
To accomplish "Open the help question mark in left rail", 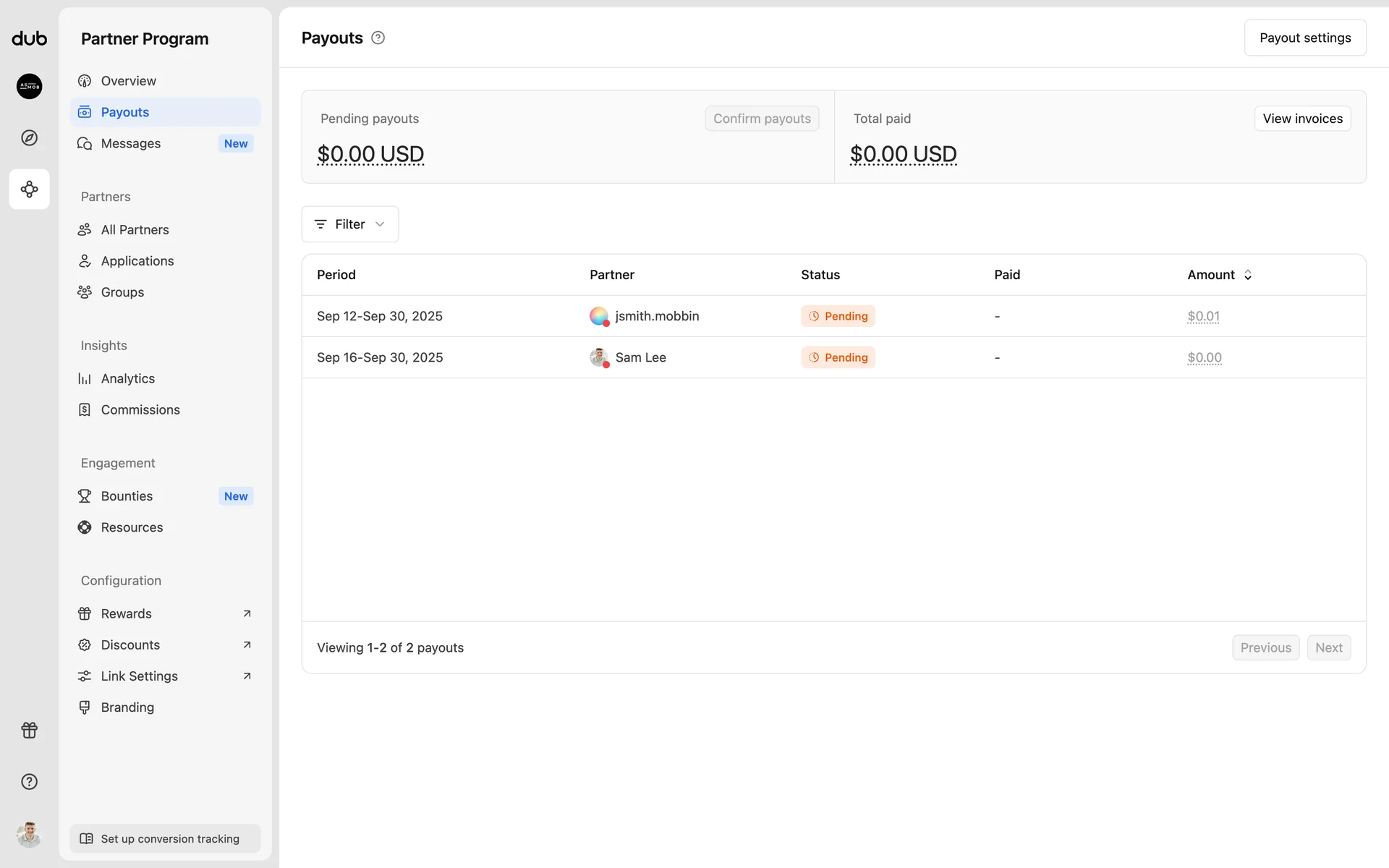I will (x=29, y=781).
